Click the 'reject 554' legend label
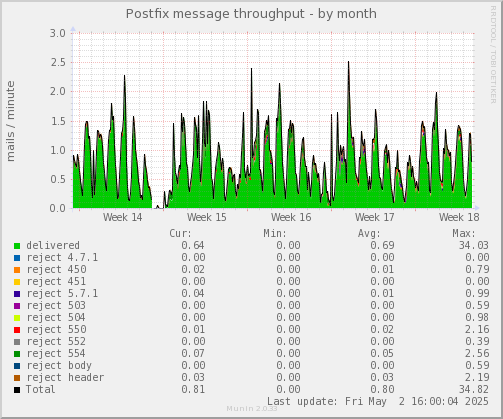The height and width of the screenshot is (419, 503). coord(56,354)
